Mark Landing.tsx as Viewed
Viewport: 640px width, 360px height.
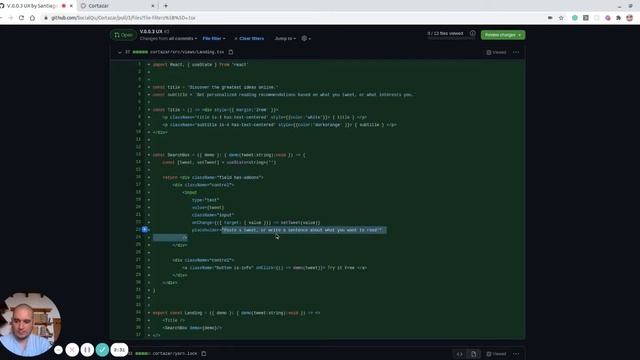496,52
